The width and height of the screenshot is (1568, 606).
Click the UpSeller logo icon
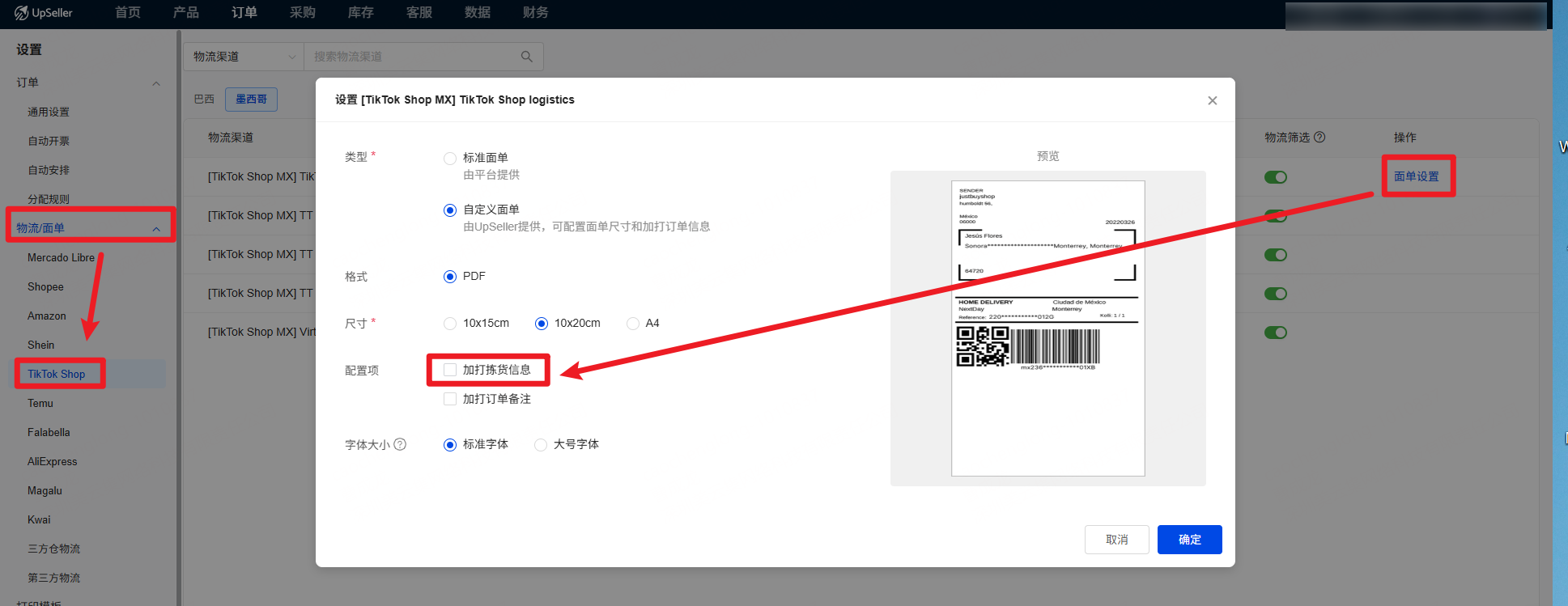tap(21, 13)
